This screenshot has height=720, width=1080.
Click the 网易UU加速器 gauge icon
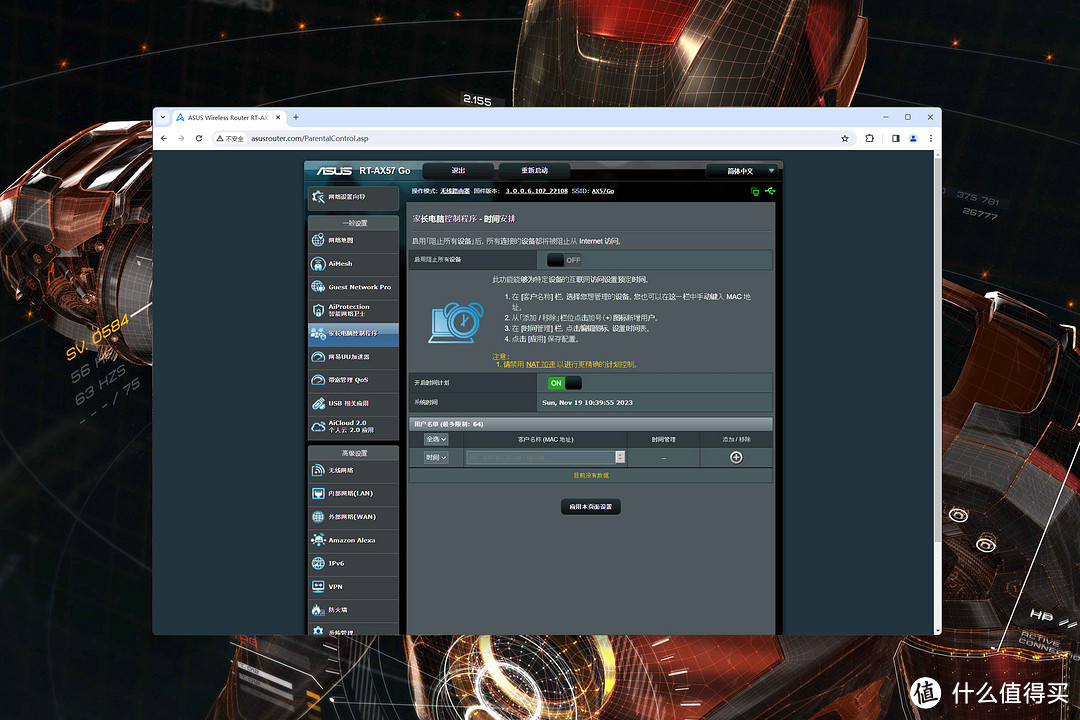[x=318, y=357]
